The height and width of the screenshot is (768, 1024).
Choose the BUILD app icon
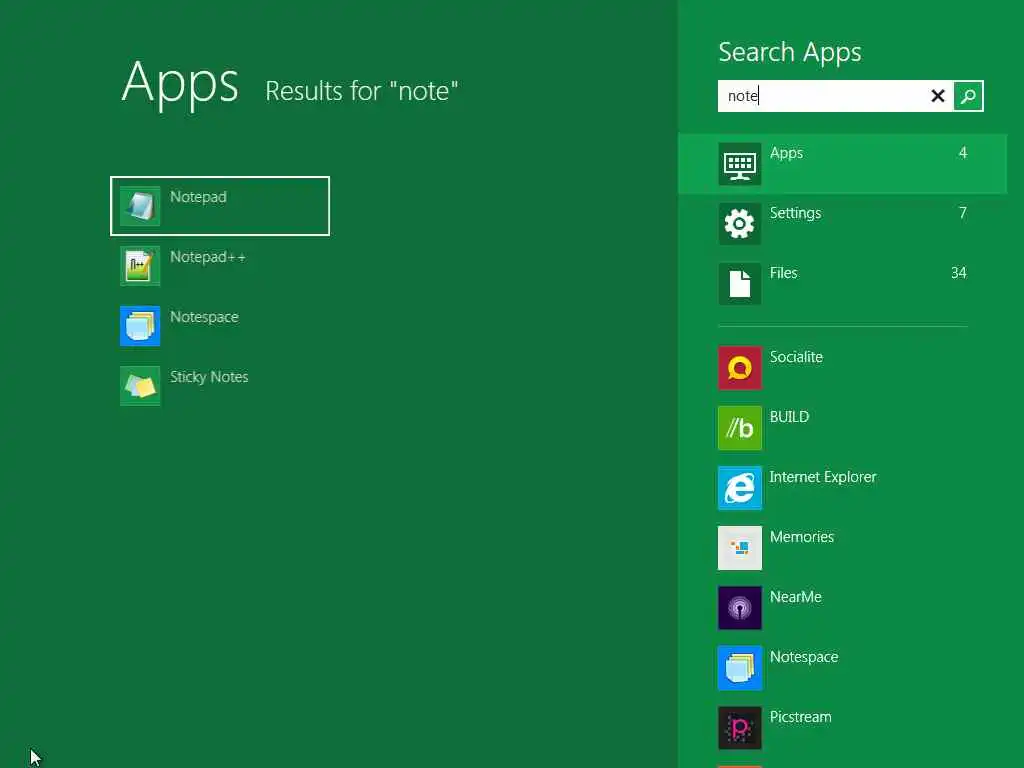tap(739, 428)
